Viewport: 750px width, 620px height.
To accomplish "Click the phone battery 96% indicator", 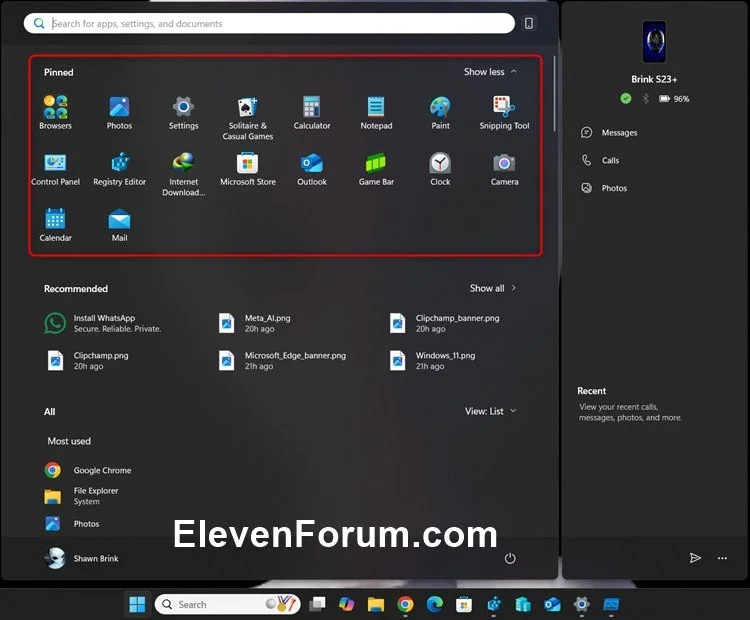I will (674, 99).
